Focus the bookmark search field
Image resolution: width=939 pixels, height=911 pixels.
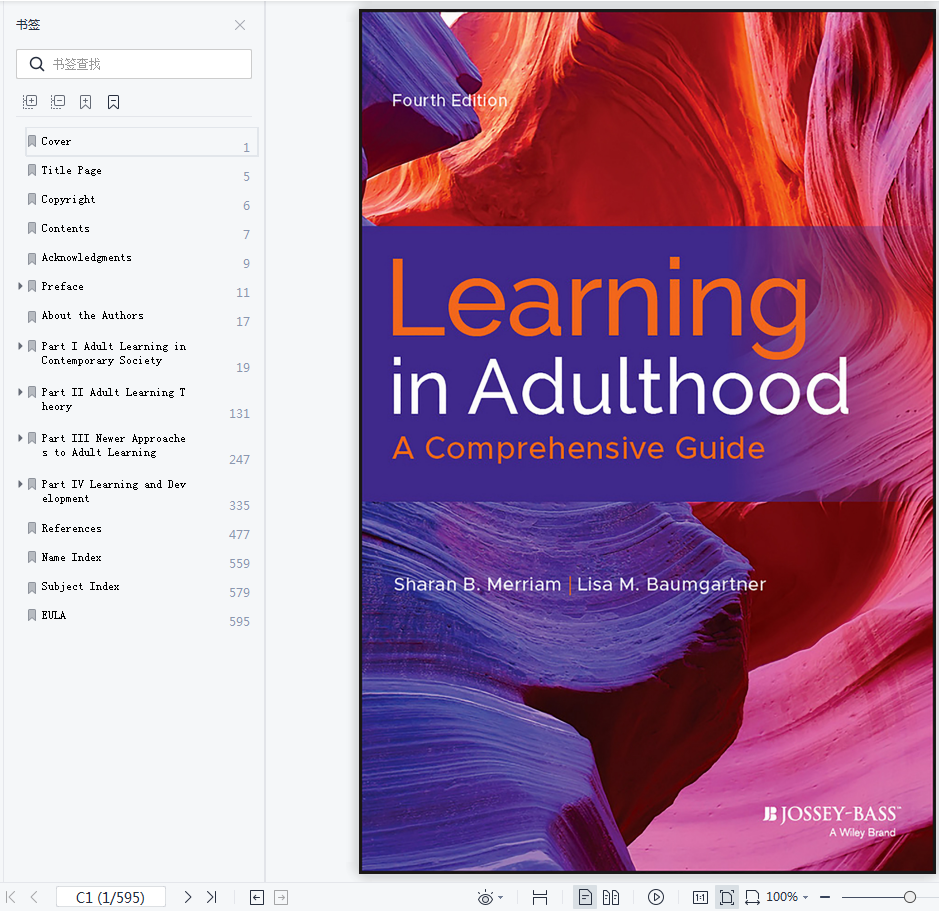tap(134, 64)
